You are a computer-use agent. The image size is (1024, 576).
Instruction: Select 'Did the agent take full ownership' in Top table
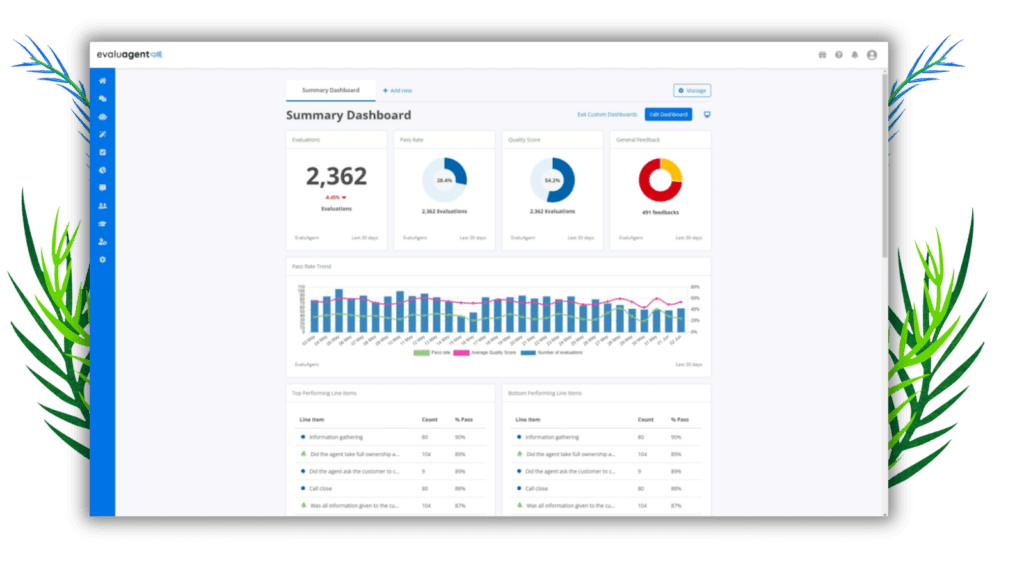[391, 454]
